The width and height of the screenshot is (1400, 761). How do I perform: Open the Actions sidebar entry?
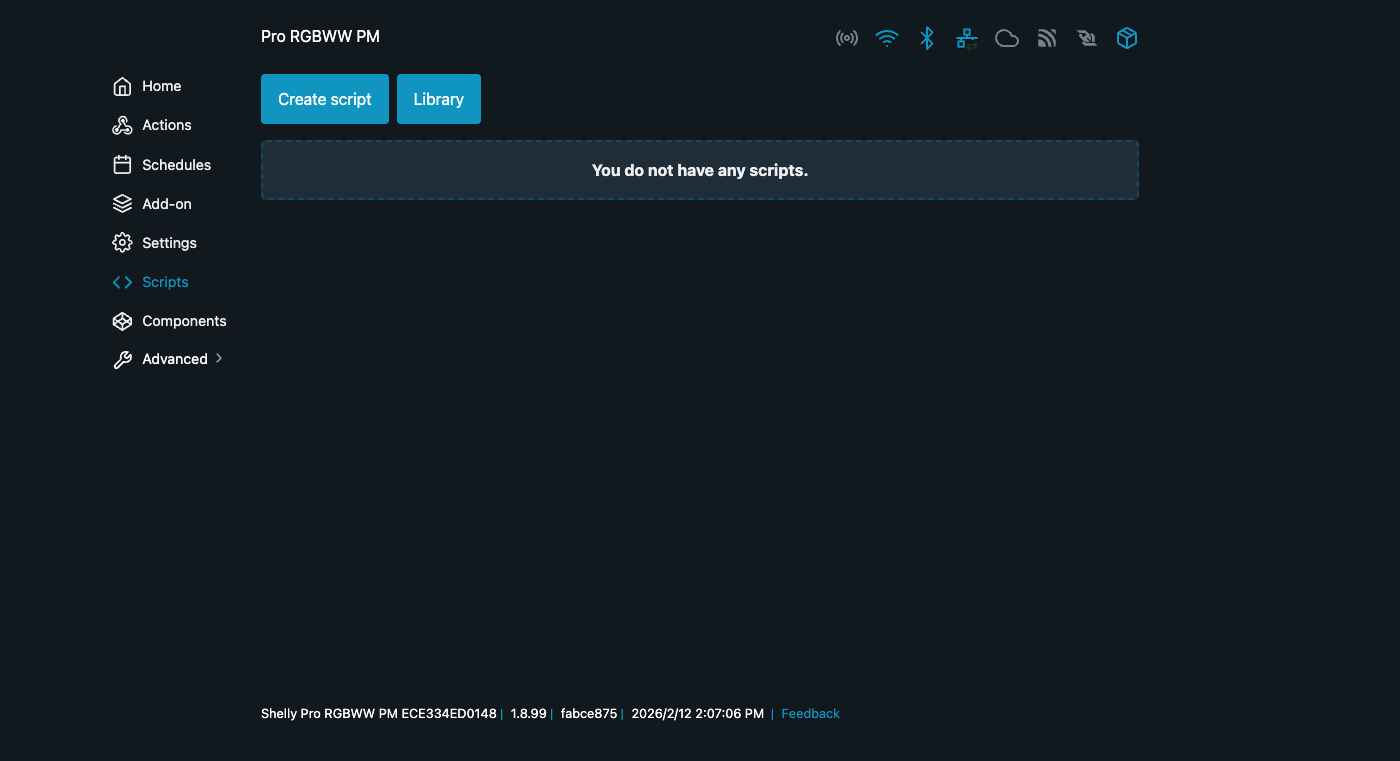coord(166,125)
